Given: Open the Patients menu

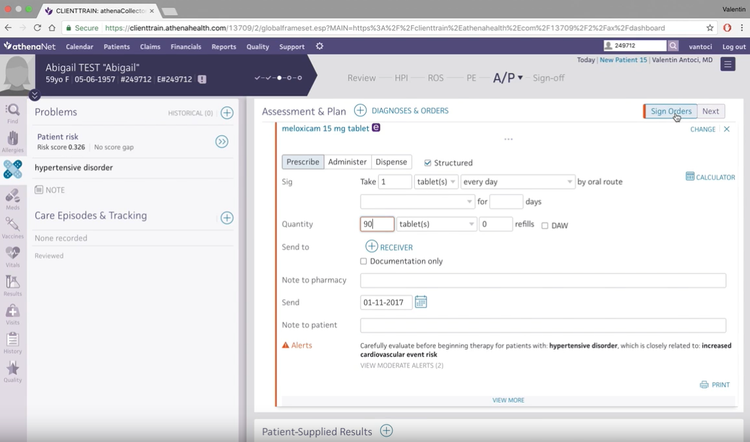Looking at the screenshot, I should click(x=117, y=46).
